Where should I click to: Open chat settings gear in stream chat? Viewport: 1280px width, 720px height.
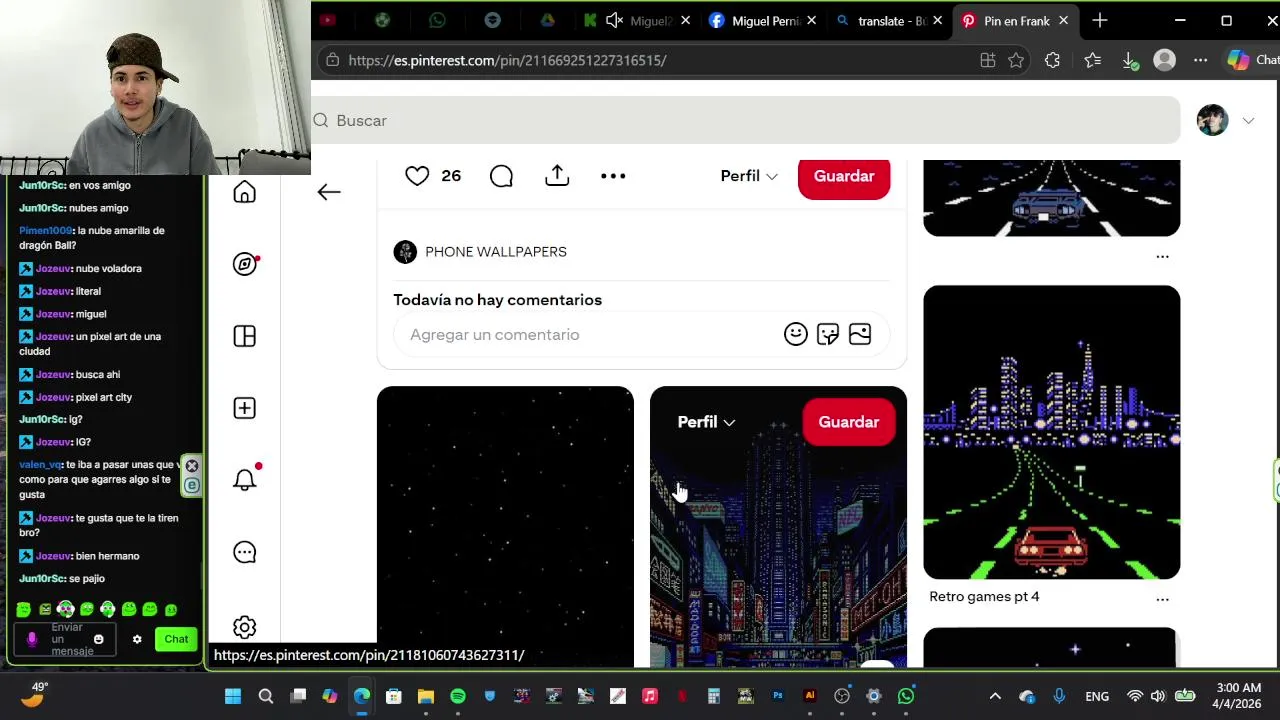point(137,639)
